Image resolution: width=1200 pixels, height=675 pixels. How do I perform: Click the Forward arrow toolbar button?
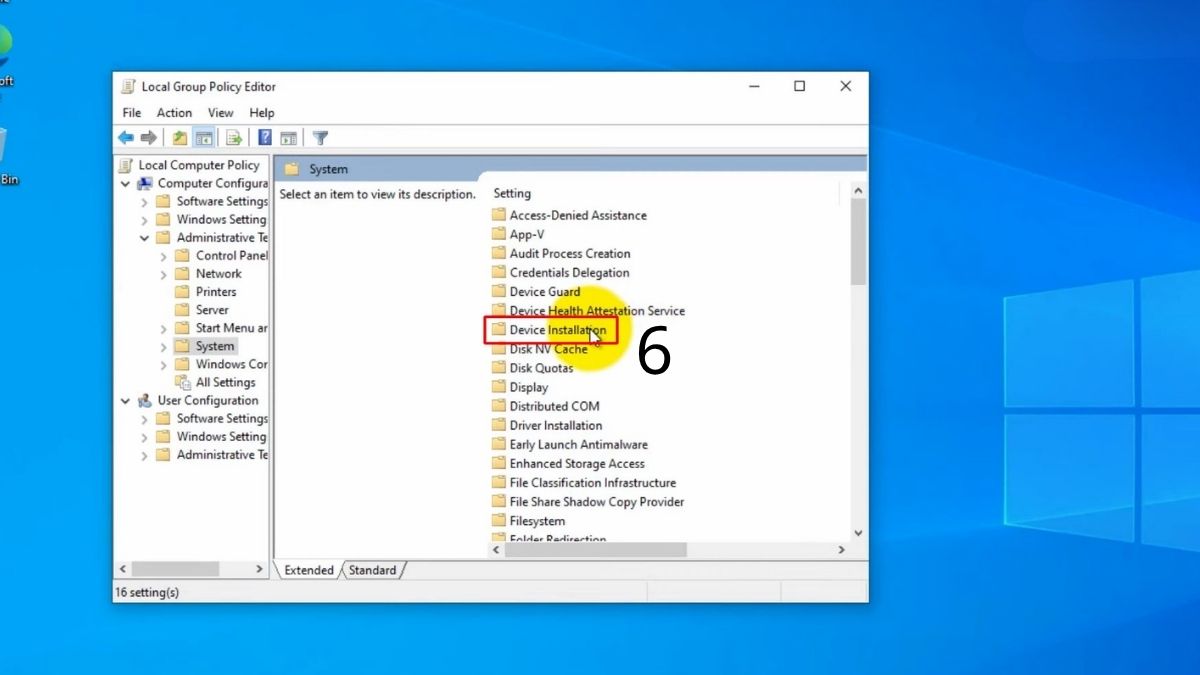tap(148, 138)
